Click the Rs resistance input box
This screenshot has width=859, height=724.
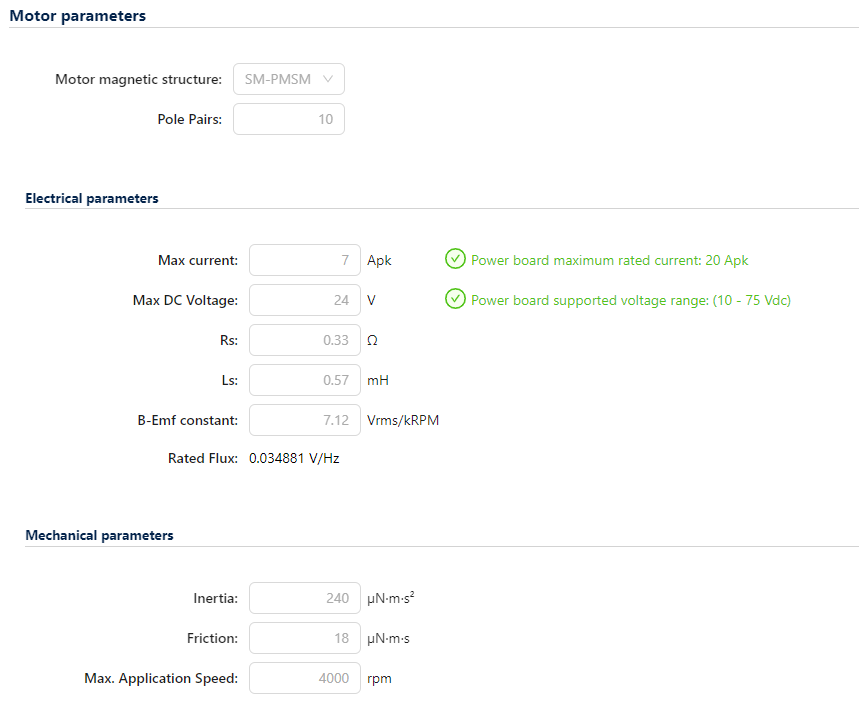tap(304, 340)
